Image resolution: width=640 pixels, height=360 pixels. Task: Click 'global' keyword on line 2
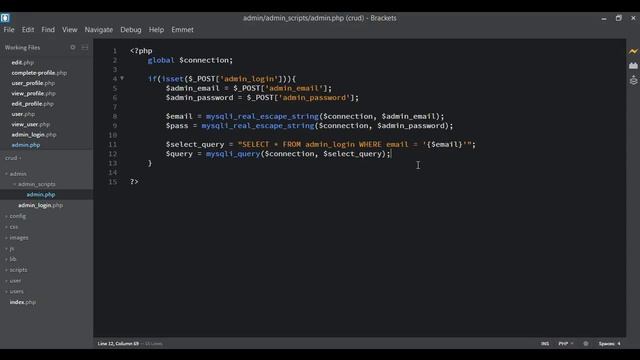point(161,60)
